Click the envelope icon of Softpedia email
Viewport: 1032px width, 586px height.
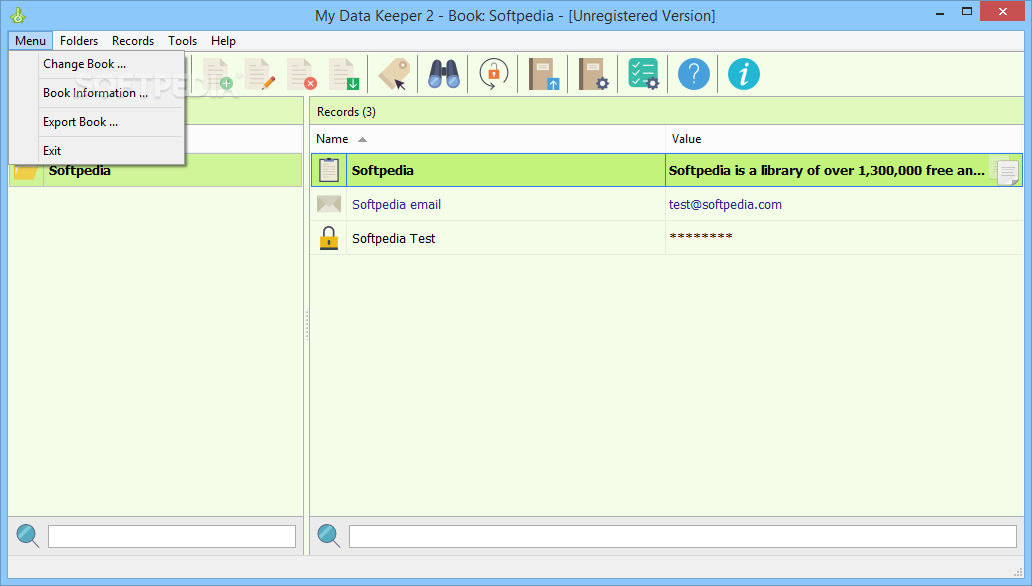[328, 204]
